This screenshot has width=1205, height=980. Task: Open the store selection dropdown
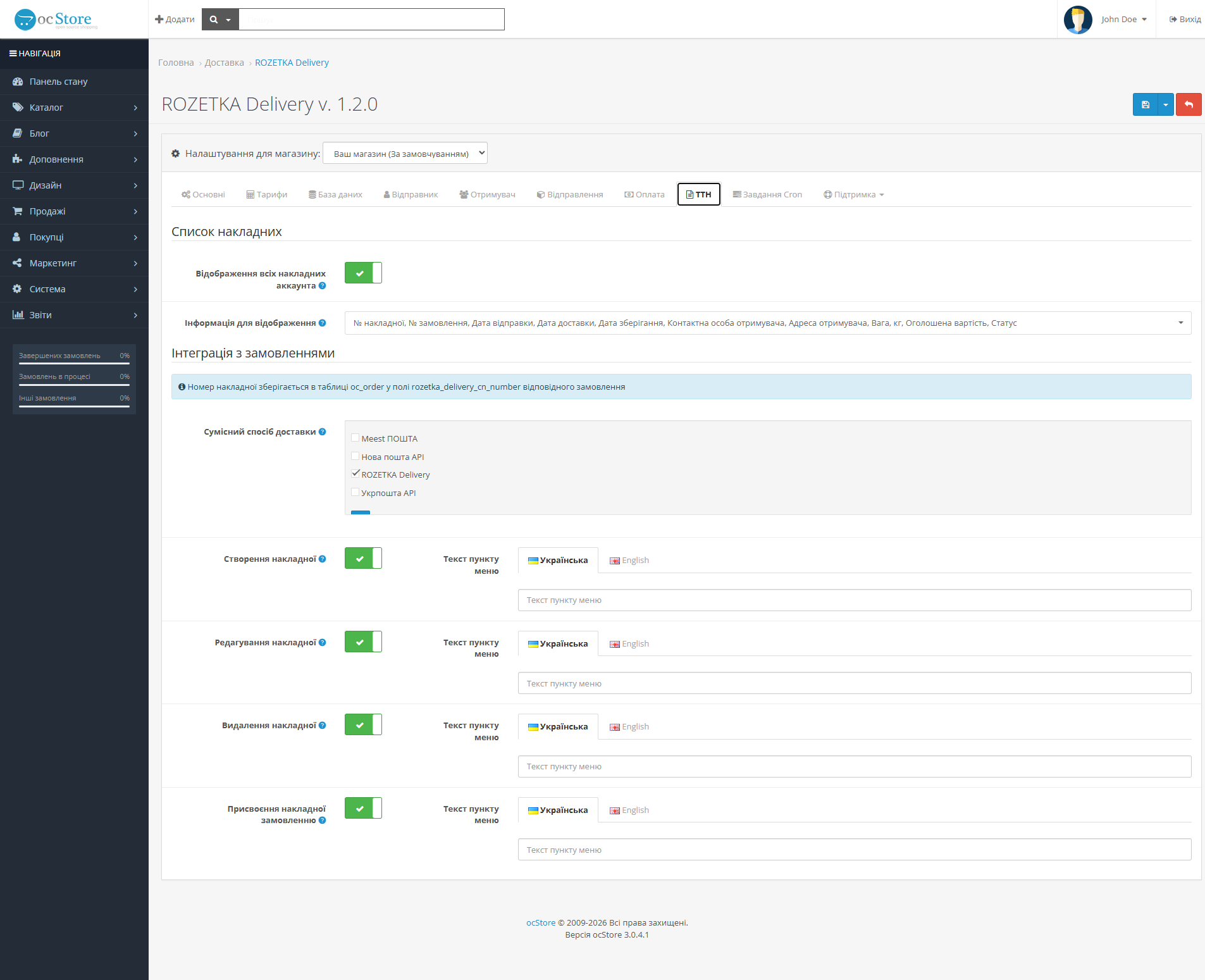click(x=405, y=153)
